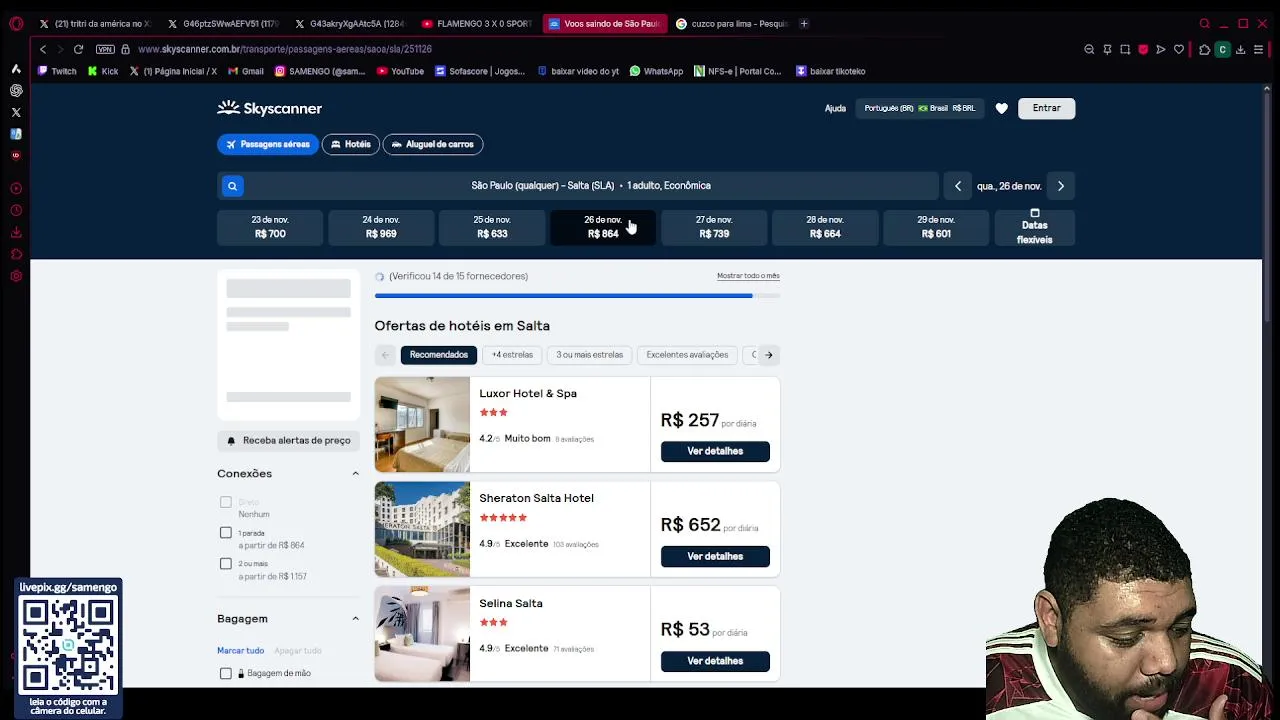Open history clock icon in sidebar
The image size is (1280, 720).
coord(16,210)
